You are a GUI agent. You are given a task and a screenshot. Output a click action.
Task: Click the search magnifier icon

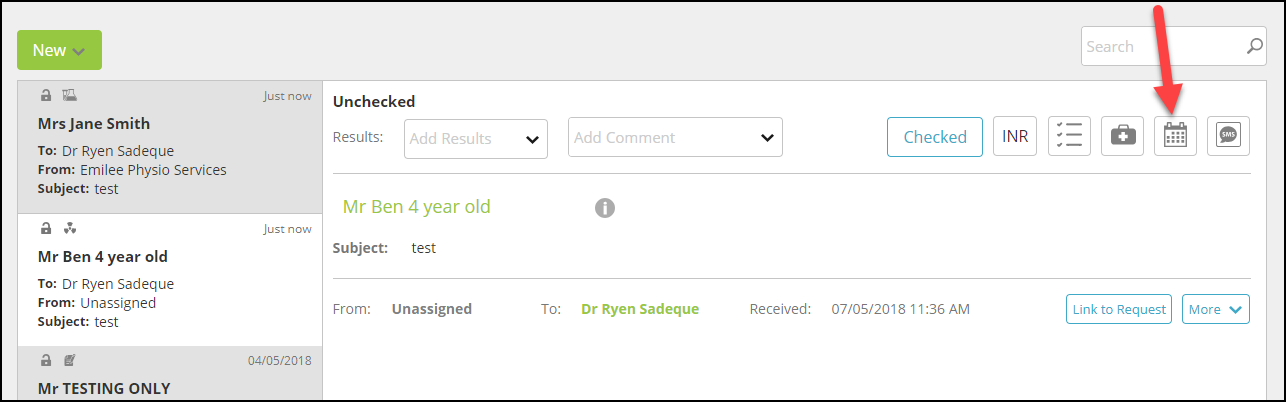pyautogui.click(x=1255, y=46)
